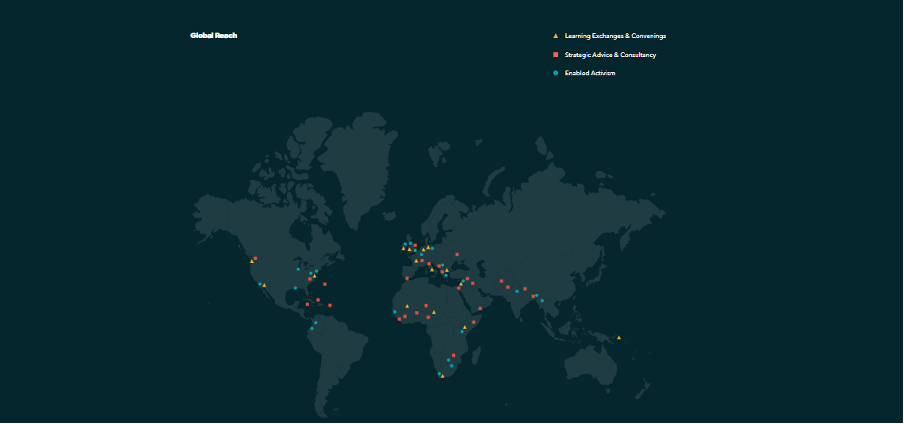904x424 pixels.
Task: Click the Global Reach heading
Action: (213, 36)
